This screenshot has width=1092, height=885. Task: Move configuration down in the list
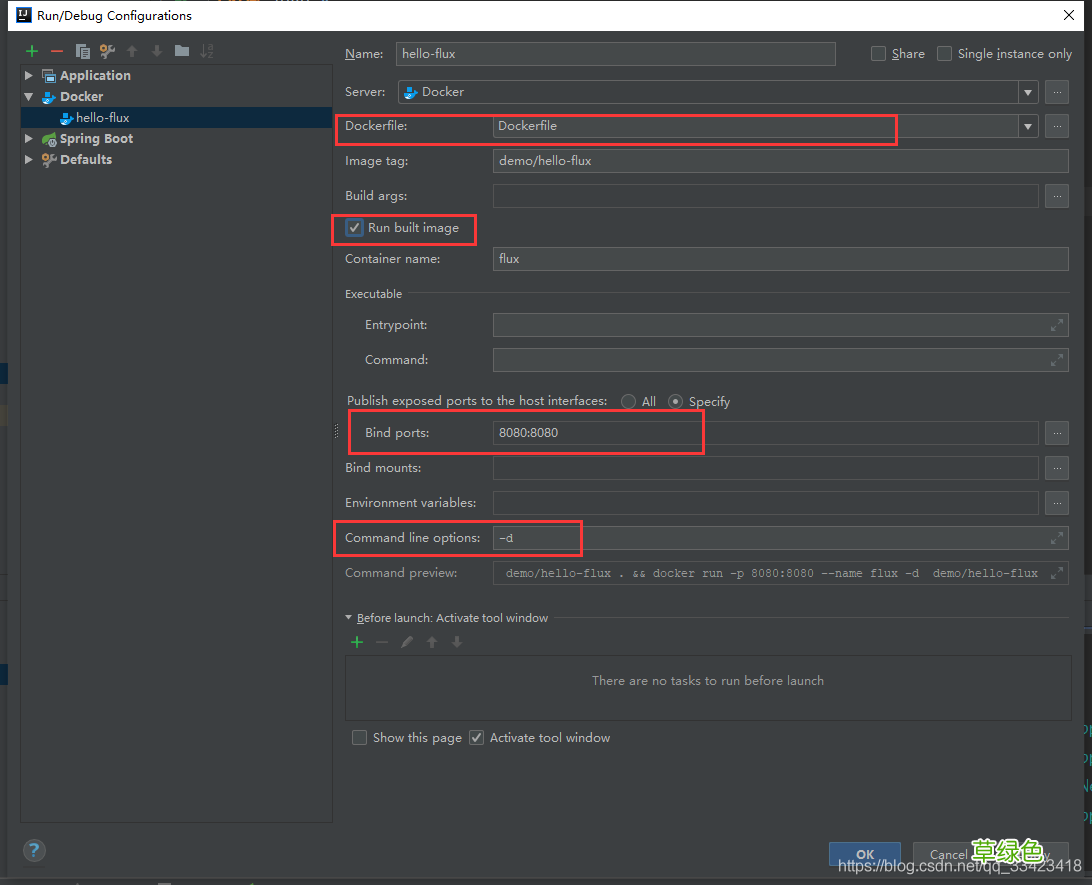157,51
